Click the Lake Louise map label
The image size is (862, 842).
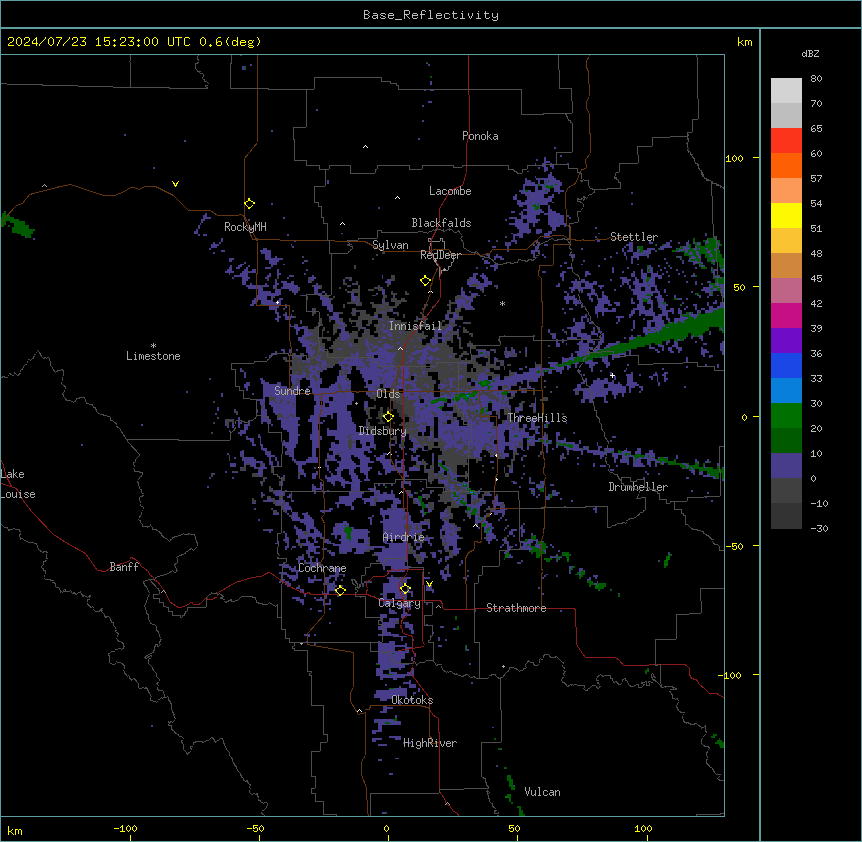click(x=18, y=484)
